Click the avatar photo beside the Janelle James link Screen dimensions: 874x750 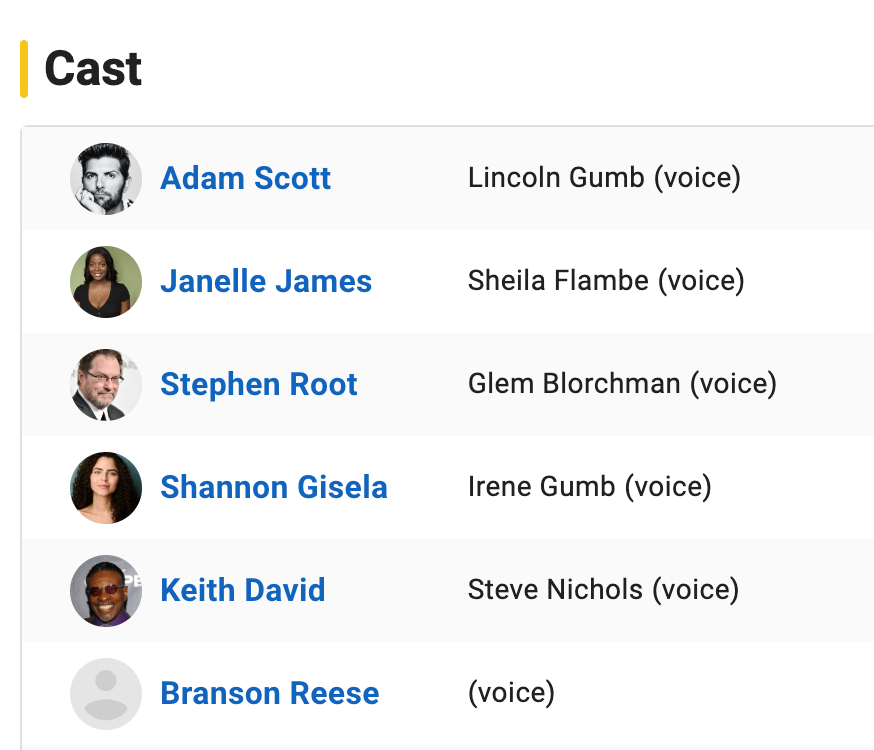pyautogui.click(x=106, y=281)
